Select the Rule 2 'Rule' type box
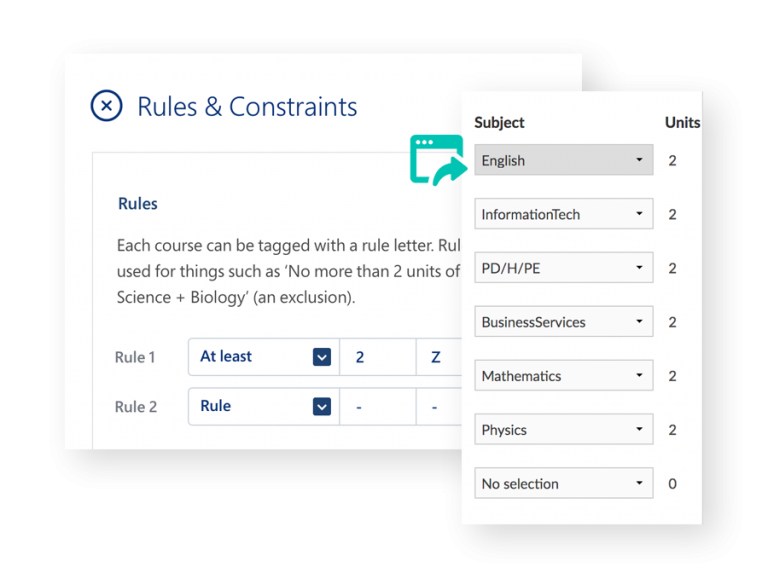The image size is (768, 573). point(250,407)
